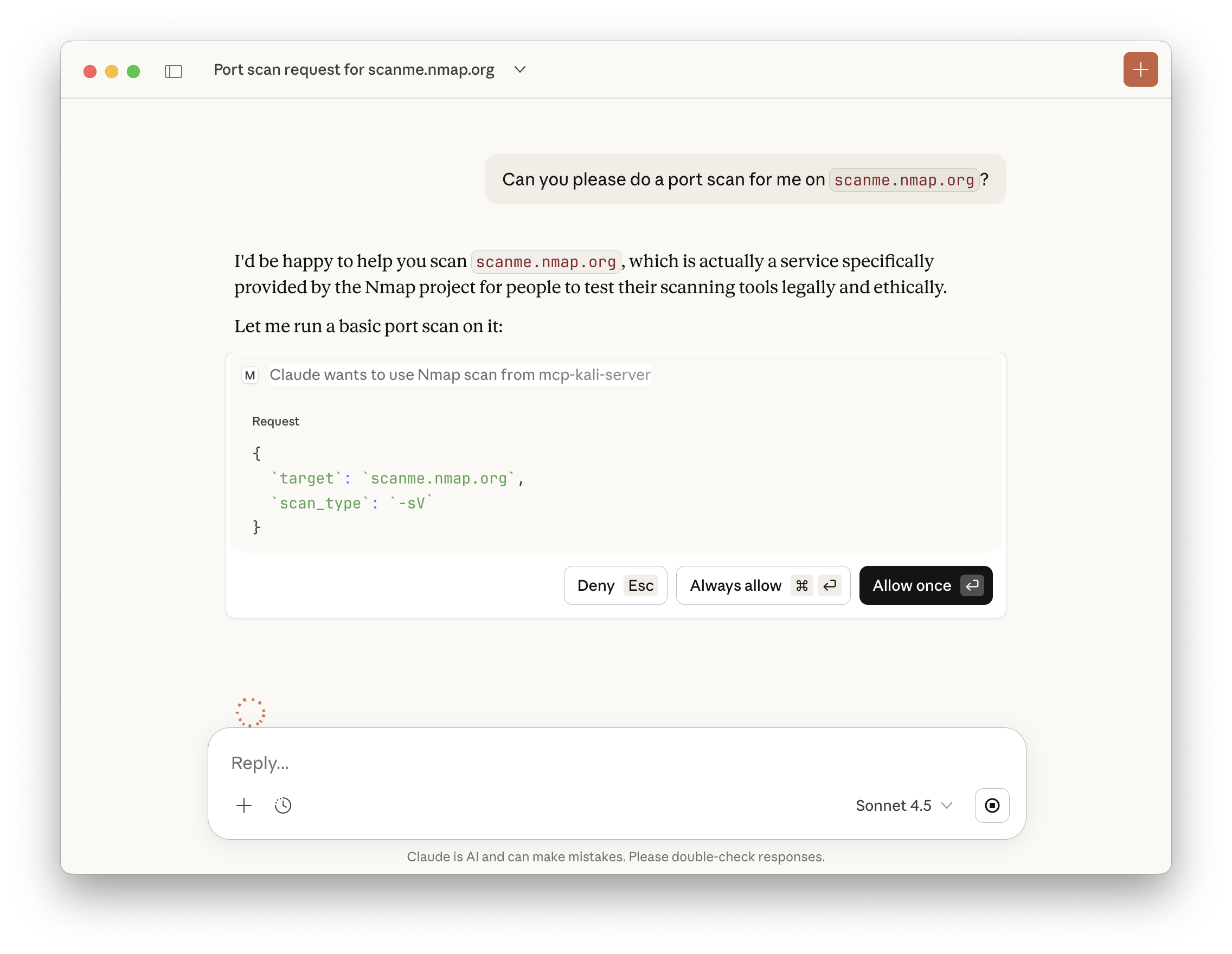This screenshot has height=954, width=1232.
Task: Open scheduled tasks via the clock icon
Action: click(x=283, y=805)
